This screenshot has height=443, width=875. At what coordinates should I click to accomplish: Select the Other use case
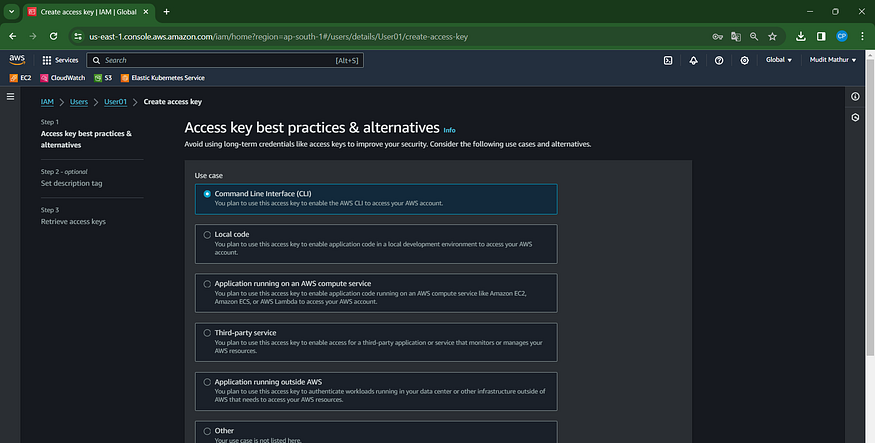376,432
